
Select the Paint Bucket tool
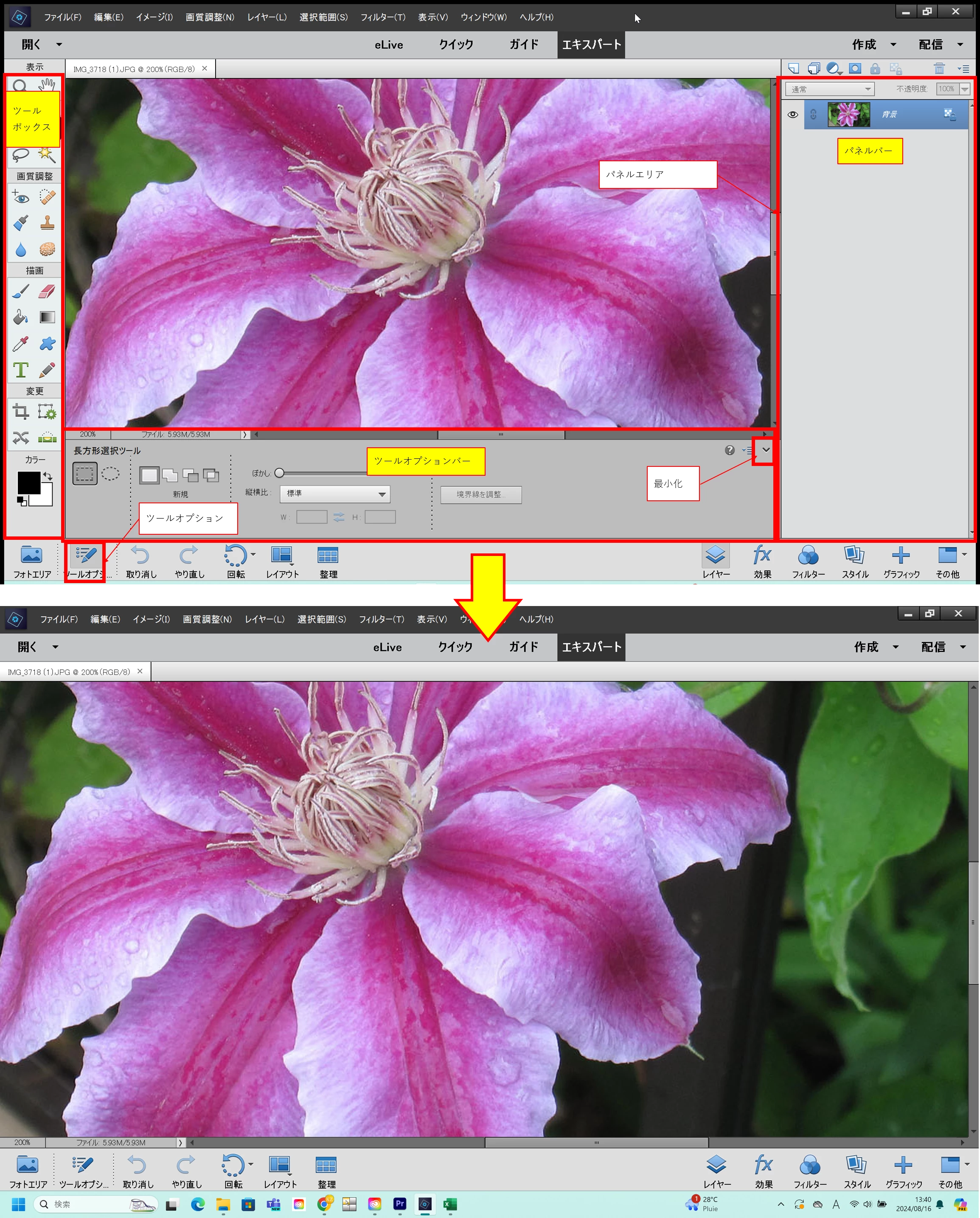pyautogui.click(x=21, y=317)
